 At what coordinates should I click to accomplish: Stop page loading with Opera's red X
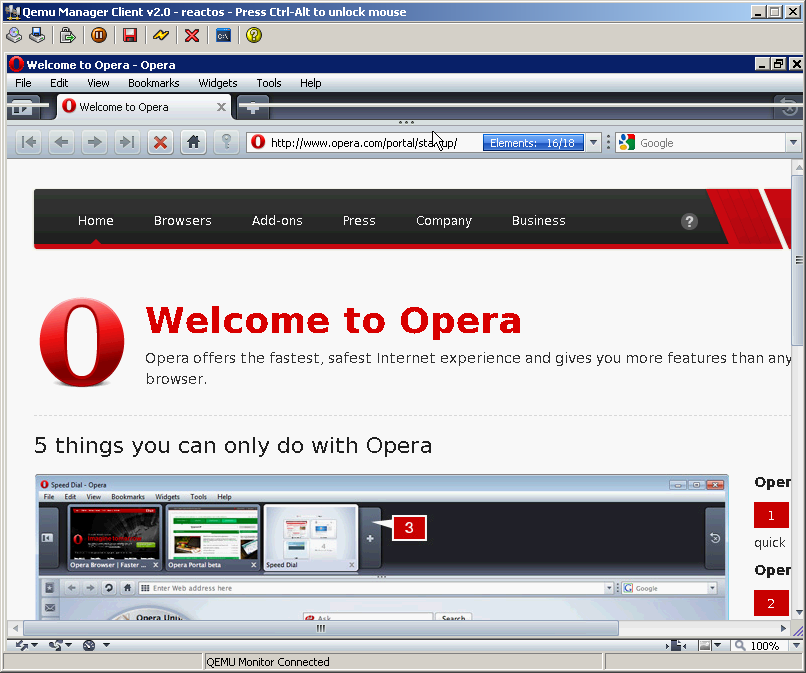[x=159, y=142]
